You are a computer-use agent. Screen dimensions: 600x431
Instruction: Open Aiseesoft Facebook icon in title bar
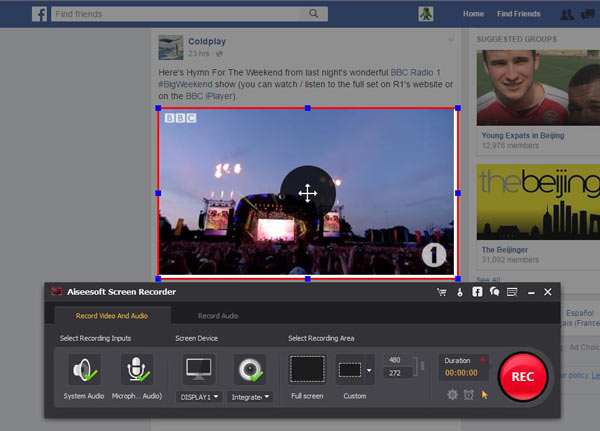tap(477, 292)
